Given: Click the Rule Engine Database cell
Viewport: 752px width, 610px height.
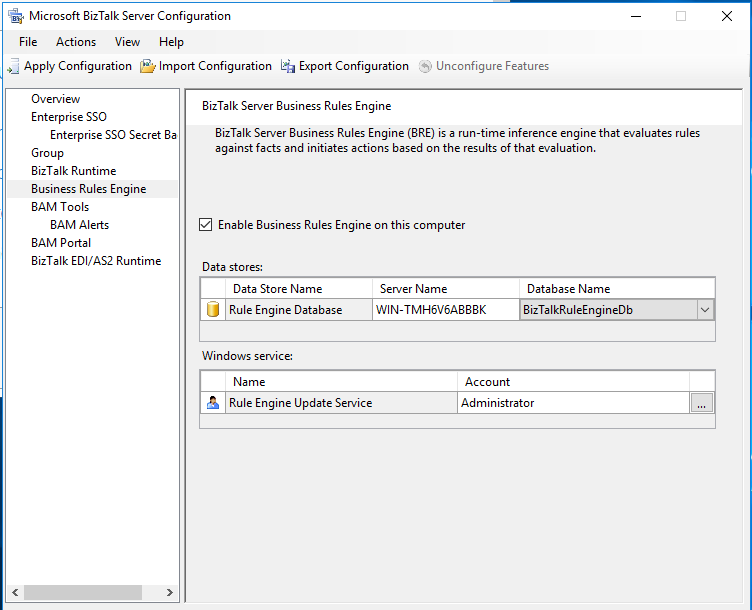Looking at the screenshot, I should tap(299, 310).
